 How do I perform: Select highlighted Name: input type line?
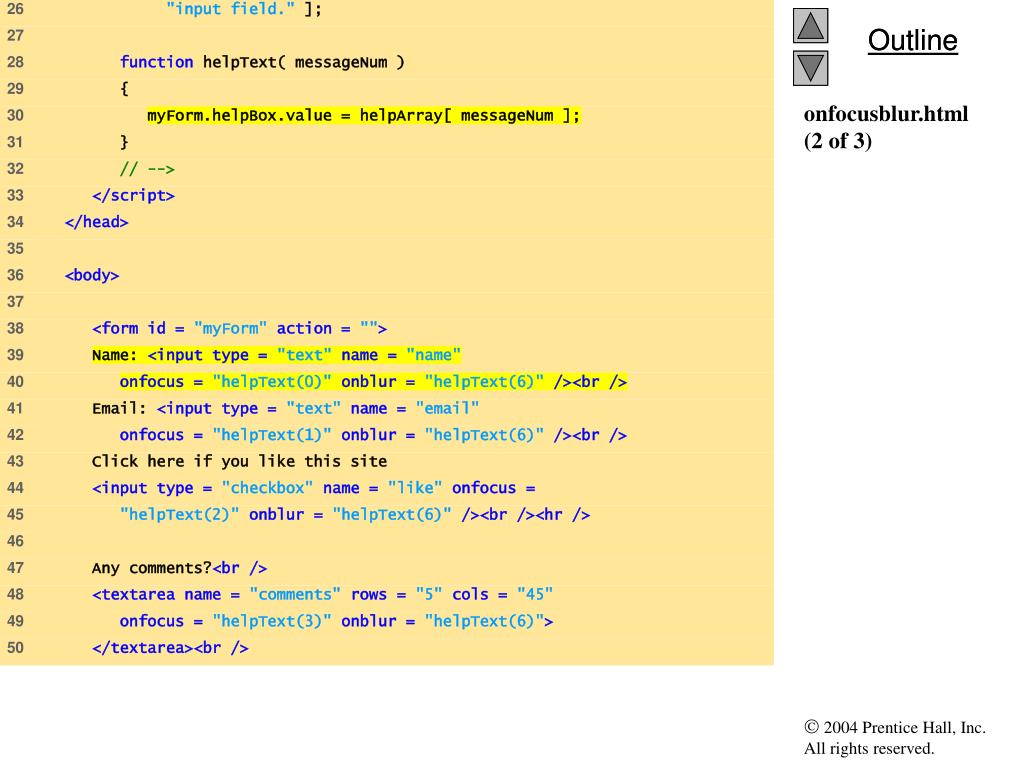(x=276, y=355)
